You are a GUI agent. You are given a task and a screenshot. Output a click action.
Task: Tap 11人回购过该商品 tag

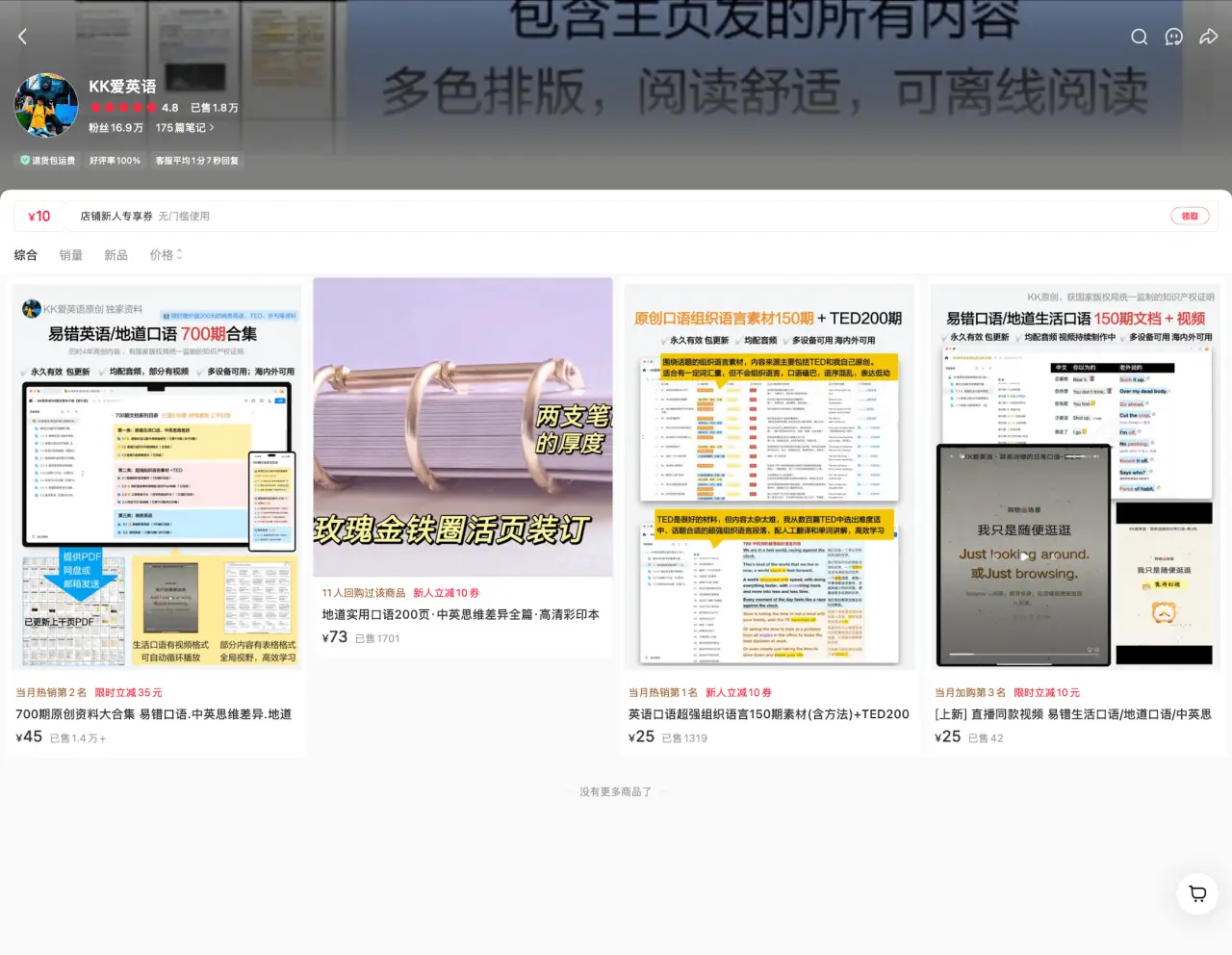click(364, 593)
